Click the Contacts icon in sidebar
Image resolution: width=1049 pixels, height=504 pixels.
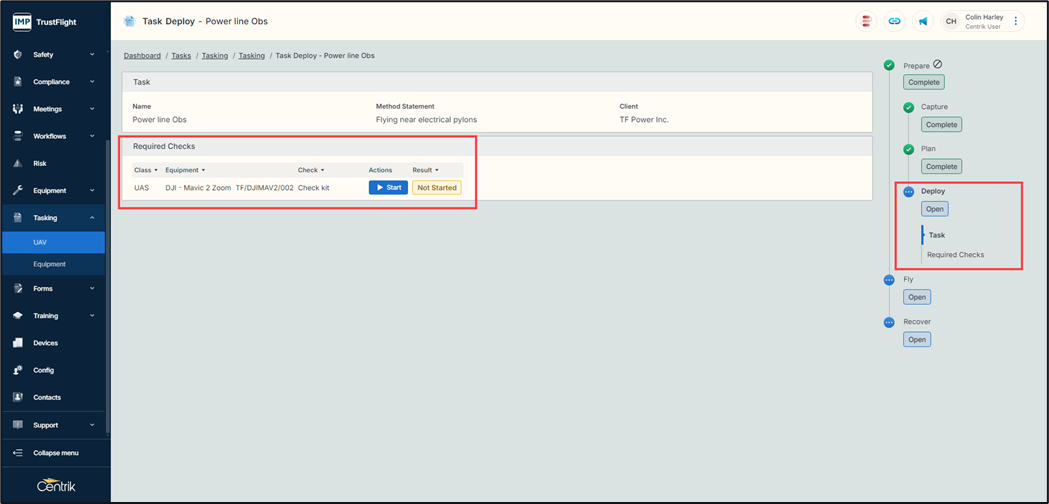click(17, 397)
